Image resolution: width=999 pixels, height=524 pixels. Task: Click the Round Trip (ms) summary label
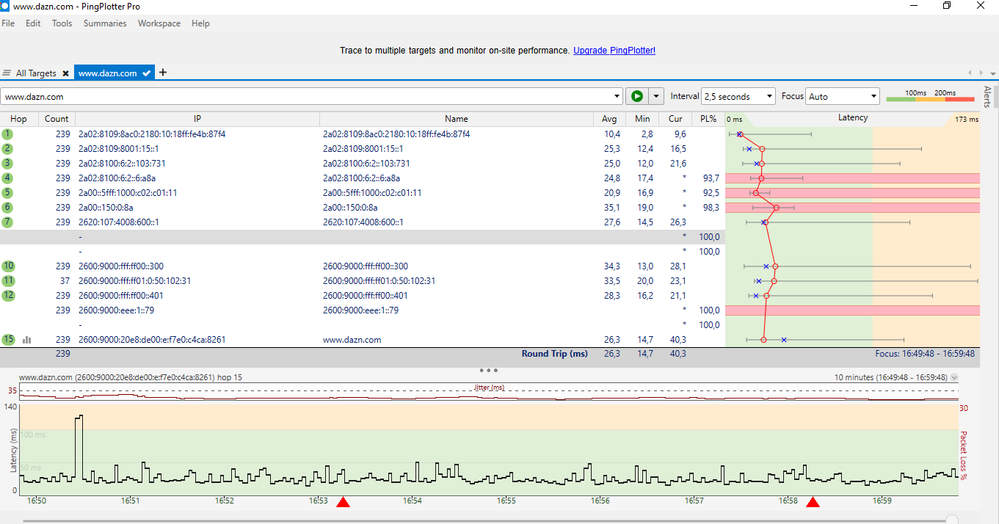(554, 354)
